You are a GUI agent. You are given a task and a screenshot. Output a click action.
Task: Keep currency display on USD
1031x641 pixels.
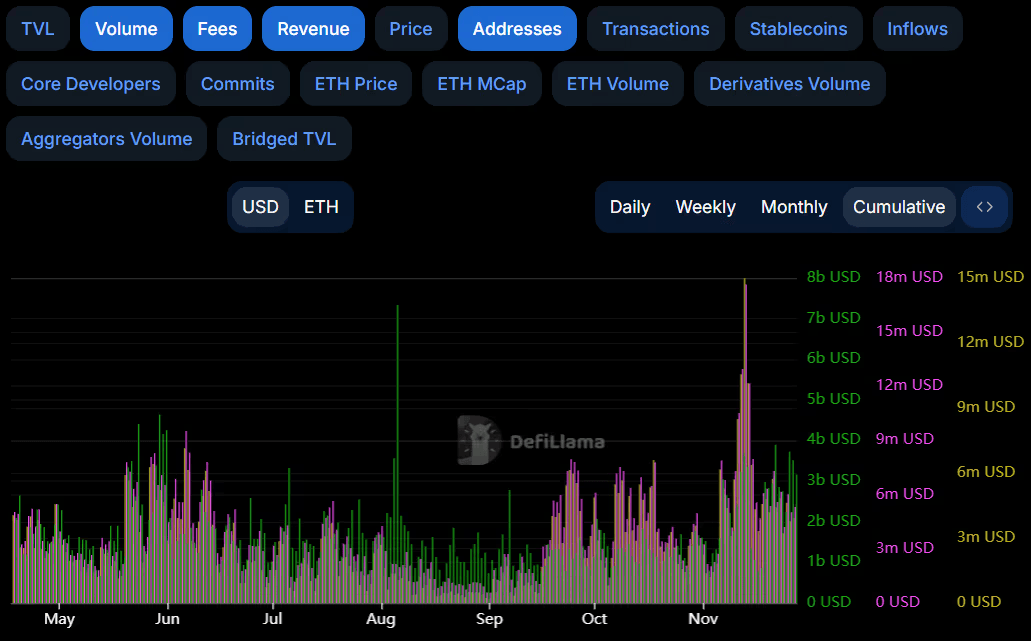click(260, 207)
